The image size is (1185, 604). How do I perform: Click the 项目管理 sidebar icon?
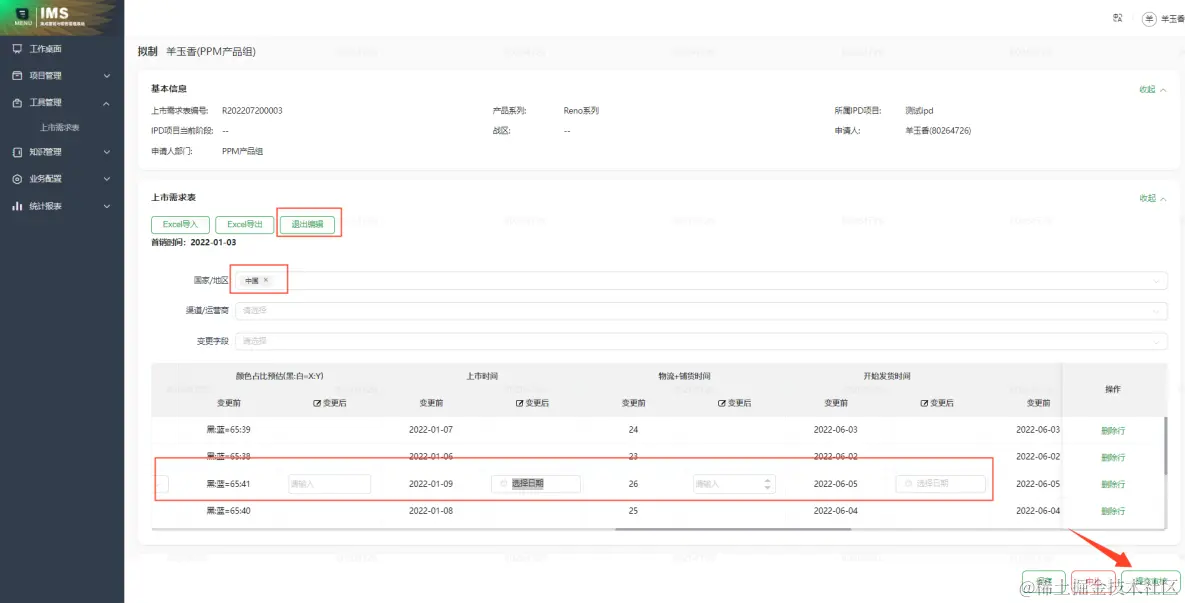(17, 76)
